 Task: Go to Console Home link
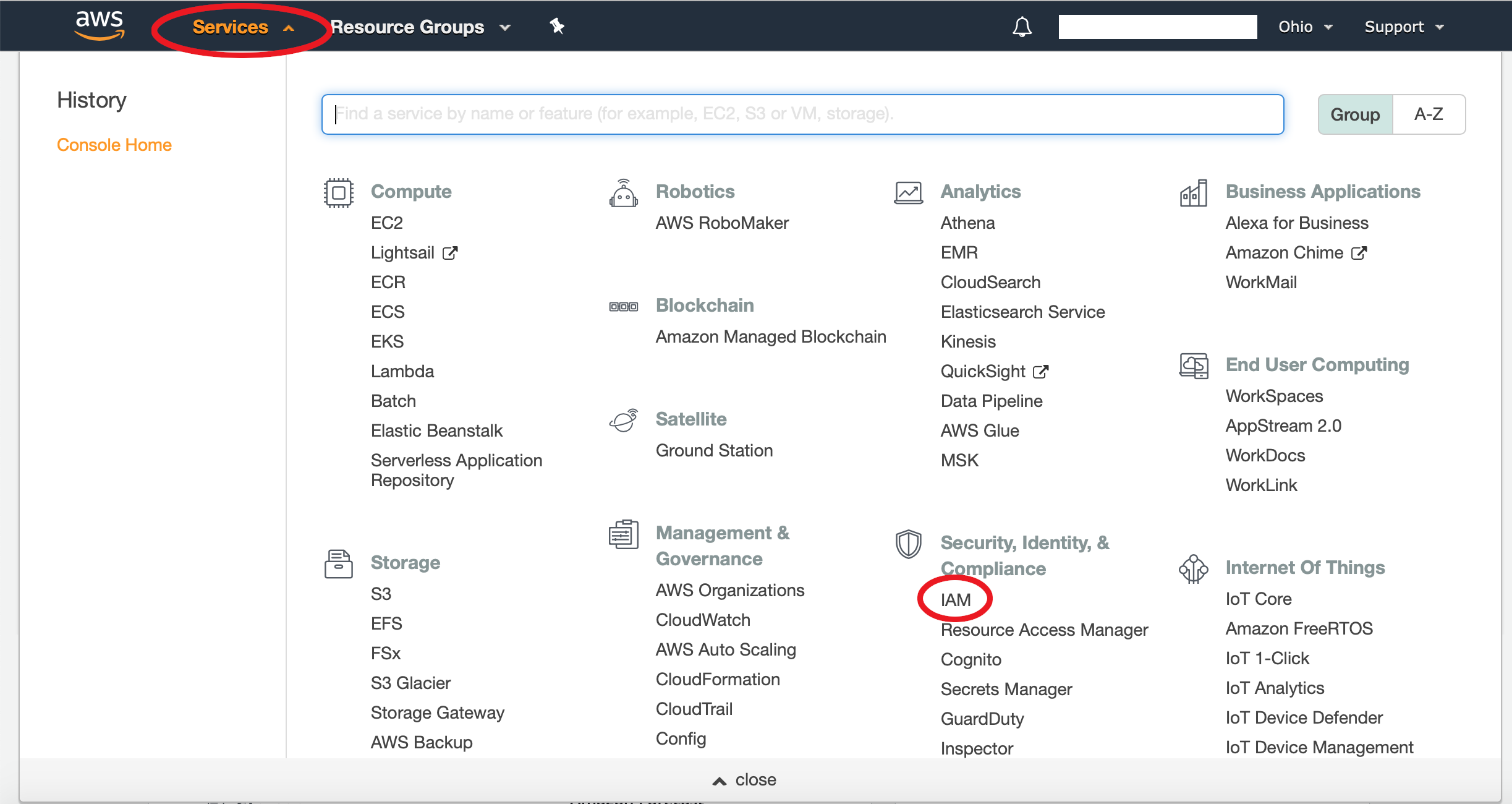click(114, 145)
